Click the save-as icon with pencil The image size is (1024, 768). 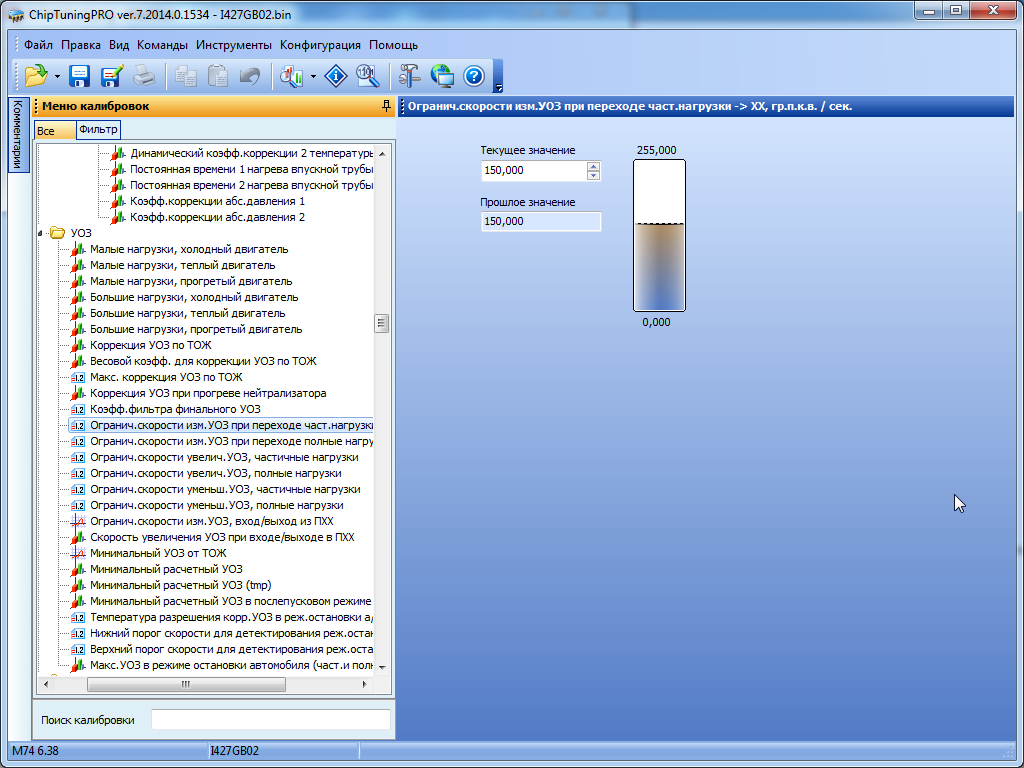point(111,76)
